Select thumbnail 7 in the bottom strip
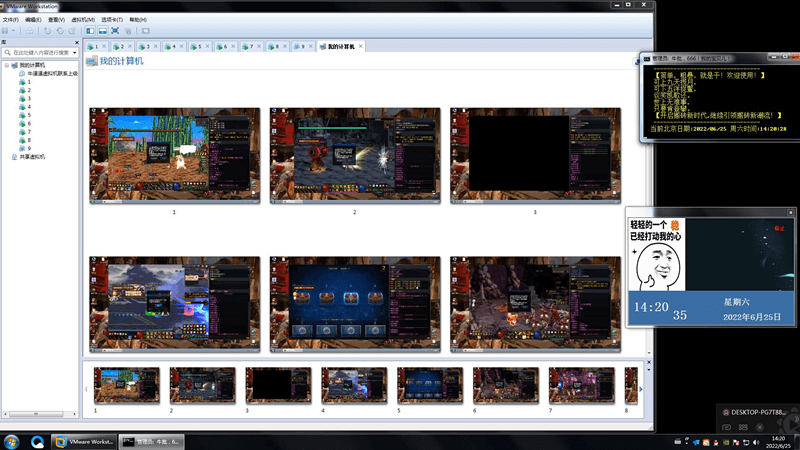Image resolution: width=800 pixels, height=450 pixels. pos(582,385)
